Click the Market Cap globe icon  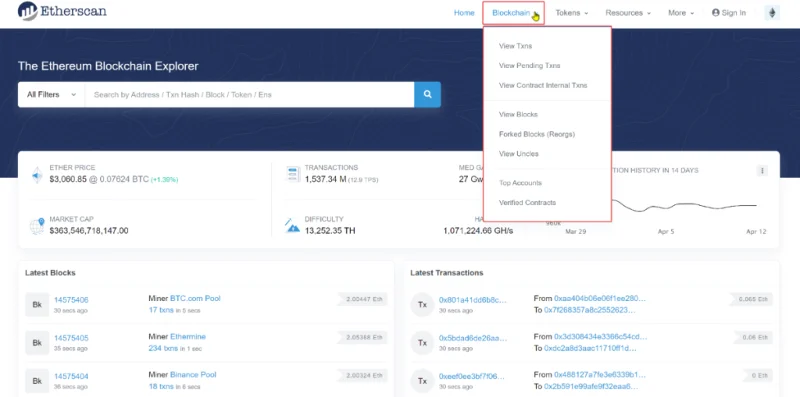37,226
